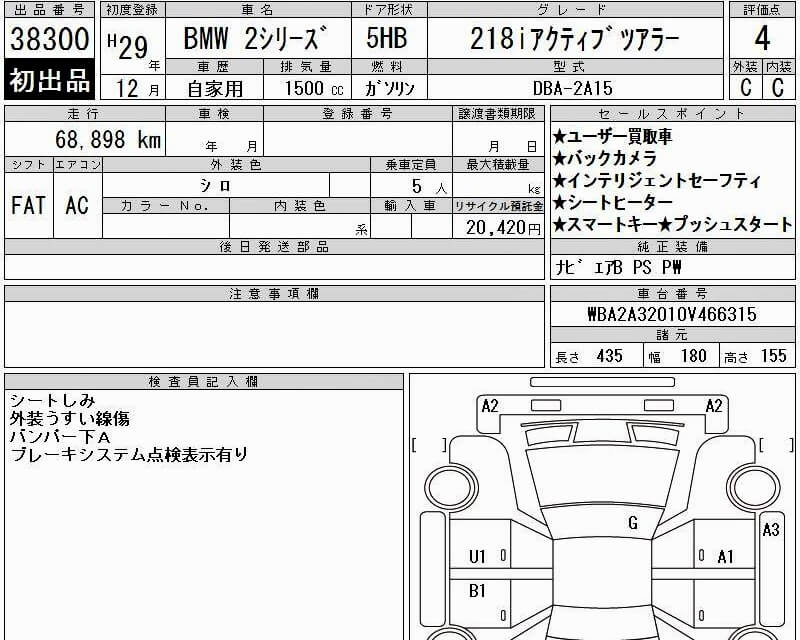Click the empty 登録番号 field
This screenshot has height=640, width=800.
pos(358,139)
